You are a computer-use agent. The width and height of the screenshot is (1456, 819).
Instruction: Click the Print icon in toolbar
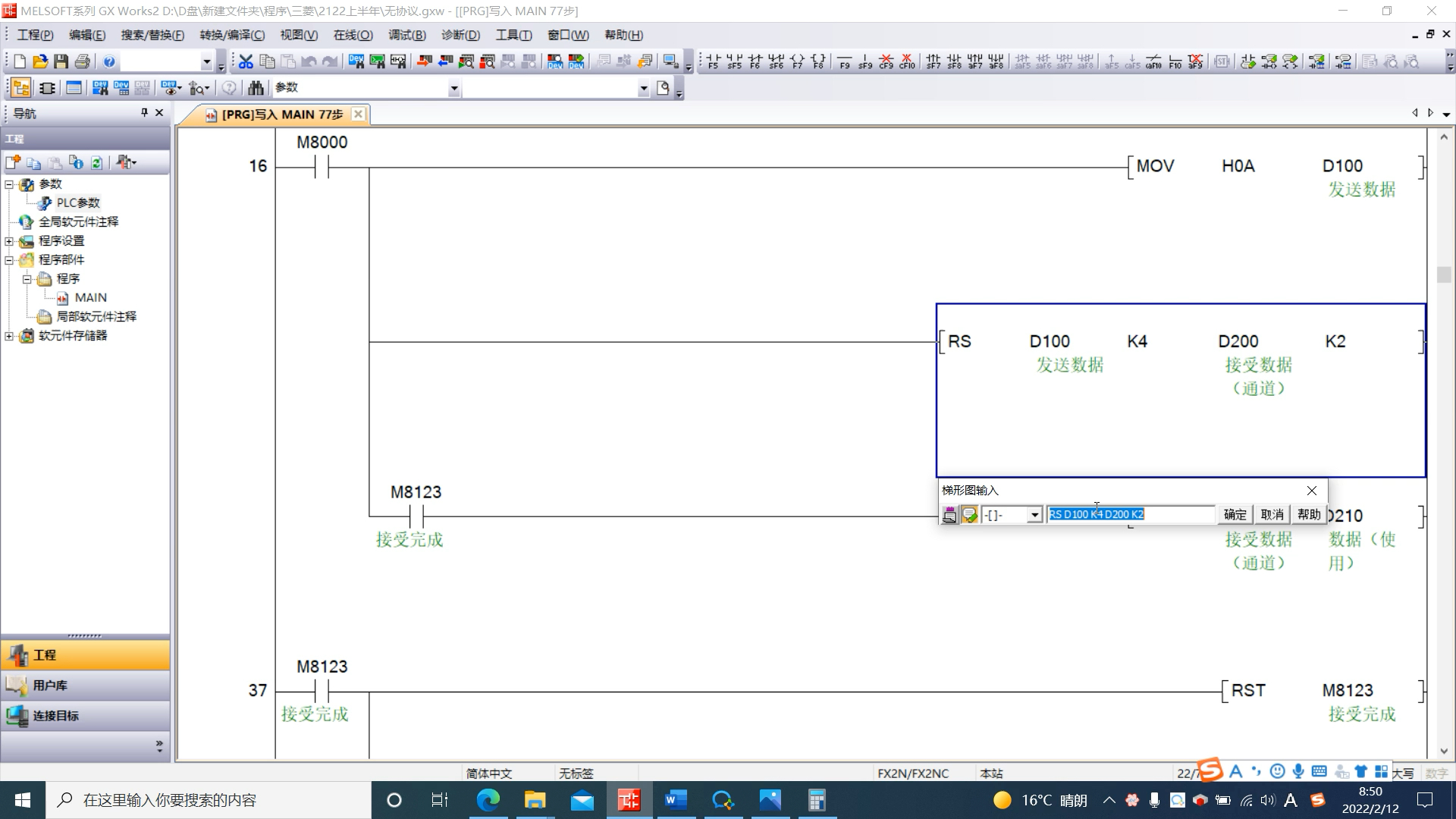(x=83, y=61)
